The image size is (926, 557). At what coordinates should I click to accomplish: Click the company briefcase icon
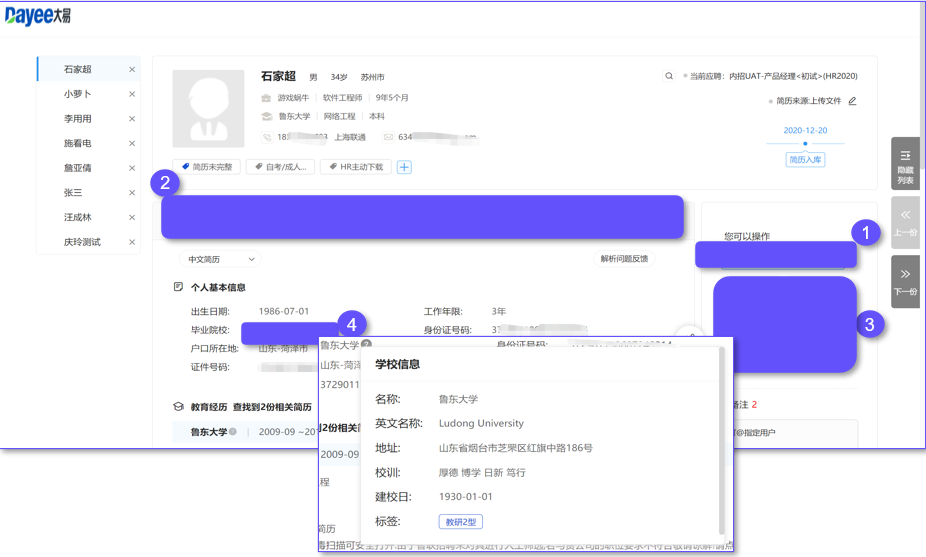[x=266, y=98]
